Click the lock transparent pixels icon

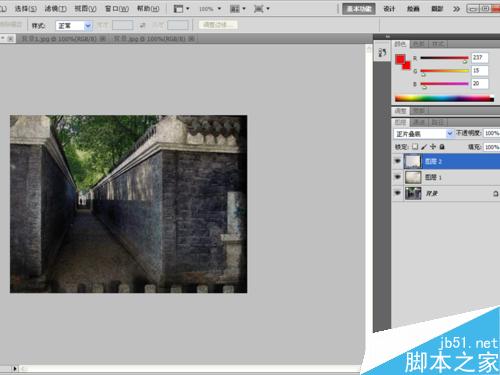[x=415, y=146]
